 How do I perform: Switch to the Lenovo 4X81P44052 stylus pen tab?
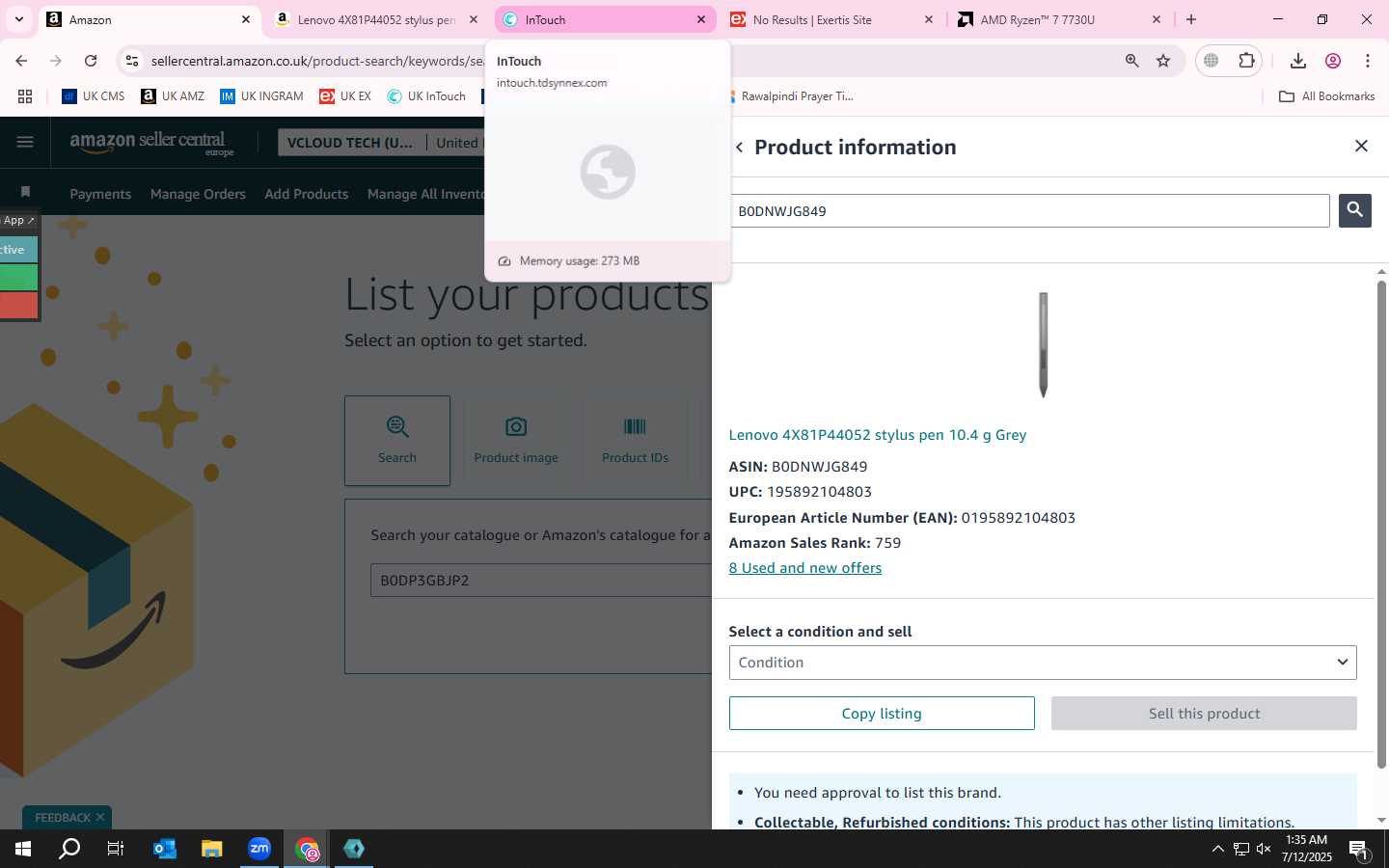point(376,19)
